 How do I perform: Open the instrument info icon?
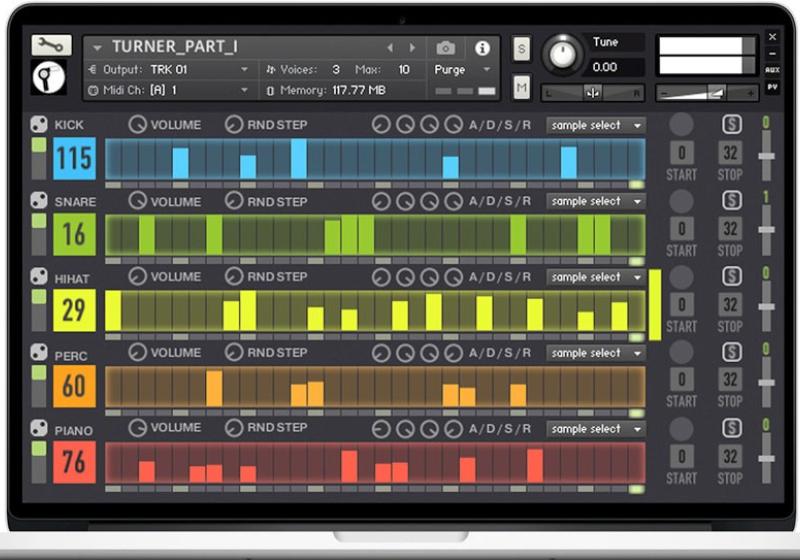[x=482, y=48]
